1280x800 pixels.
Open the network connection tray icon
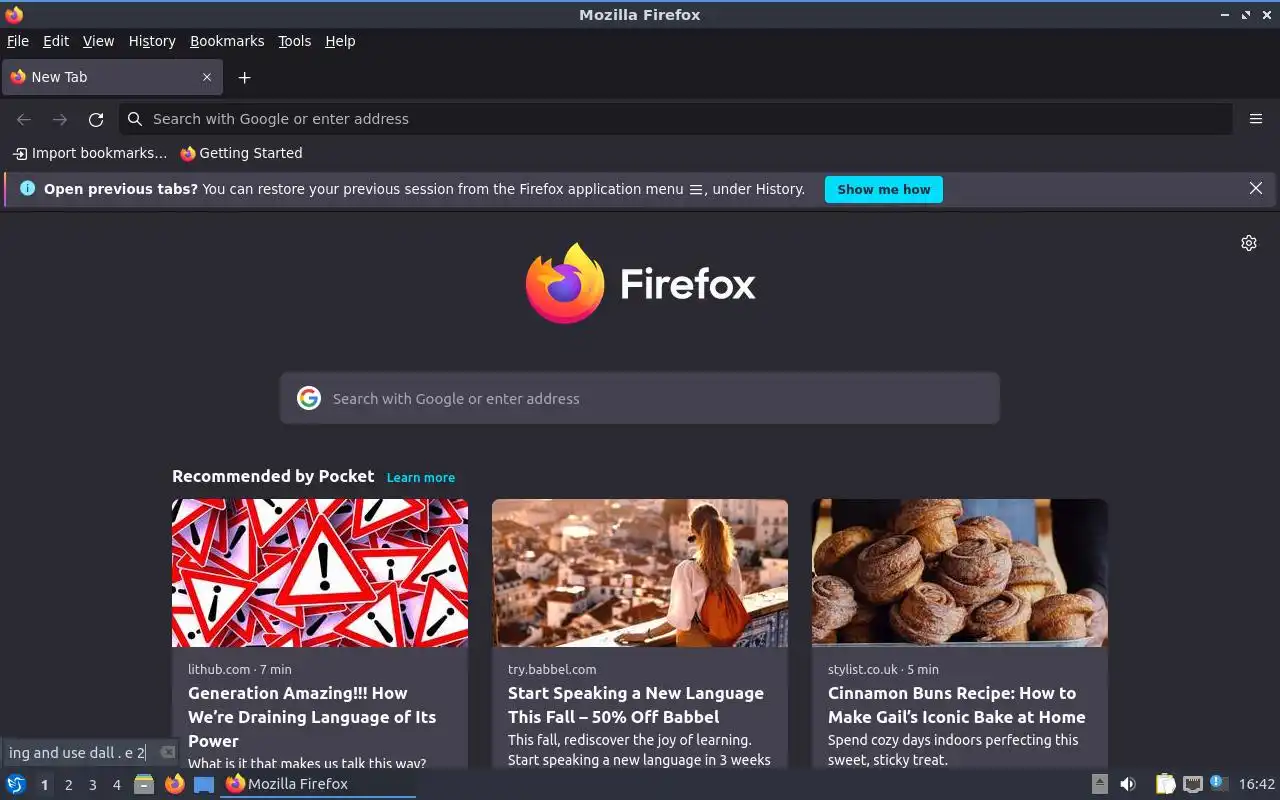pos(1192,784)
